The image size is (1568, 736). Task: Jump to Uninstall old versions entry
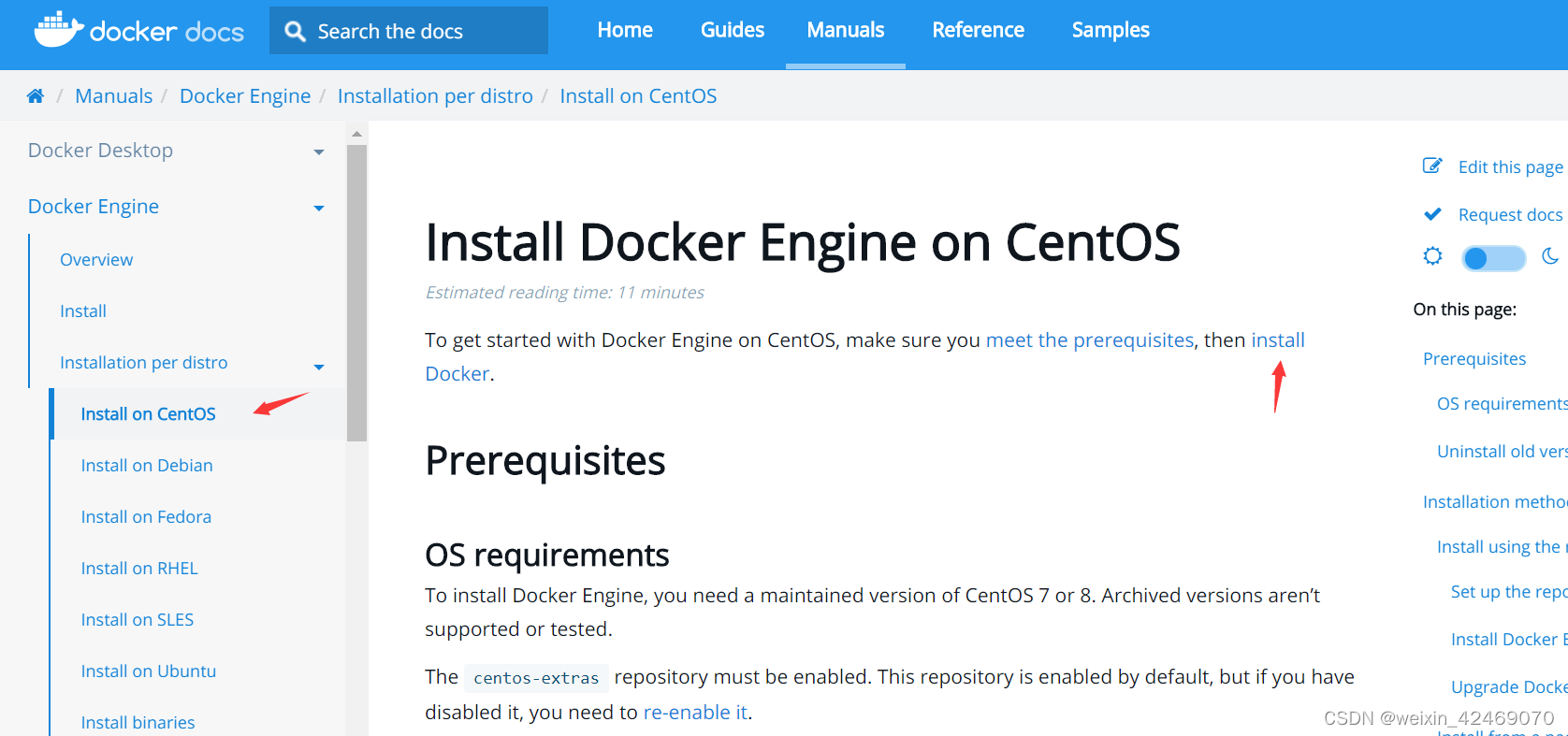pos(1503,452)
